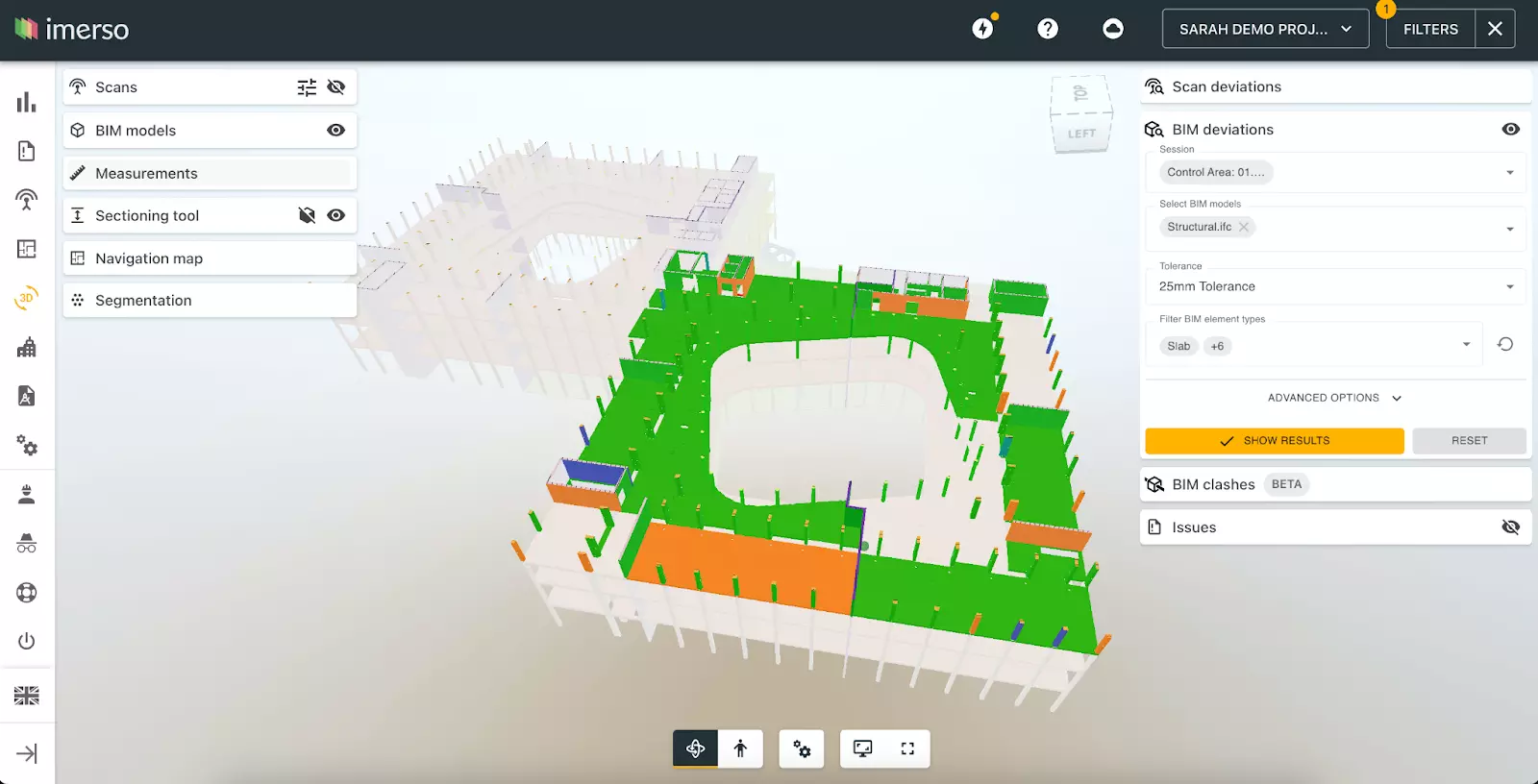This screenshot has width=1538, height=784.
Task: Close the filters panel with X button
Action: coord(1495,29)
